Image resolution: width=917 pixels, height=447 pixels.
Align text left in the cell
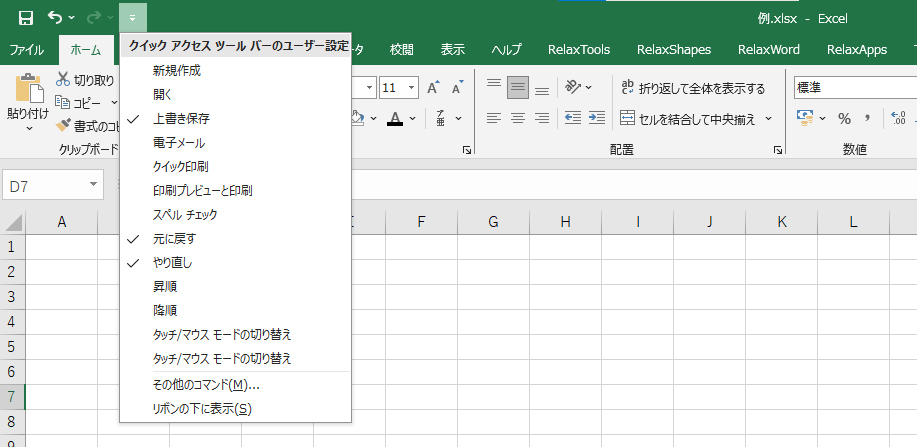click(x=494, y=119)
